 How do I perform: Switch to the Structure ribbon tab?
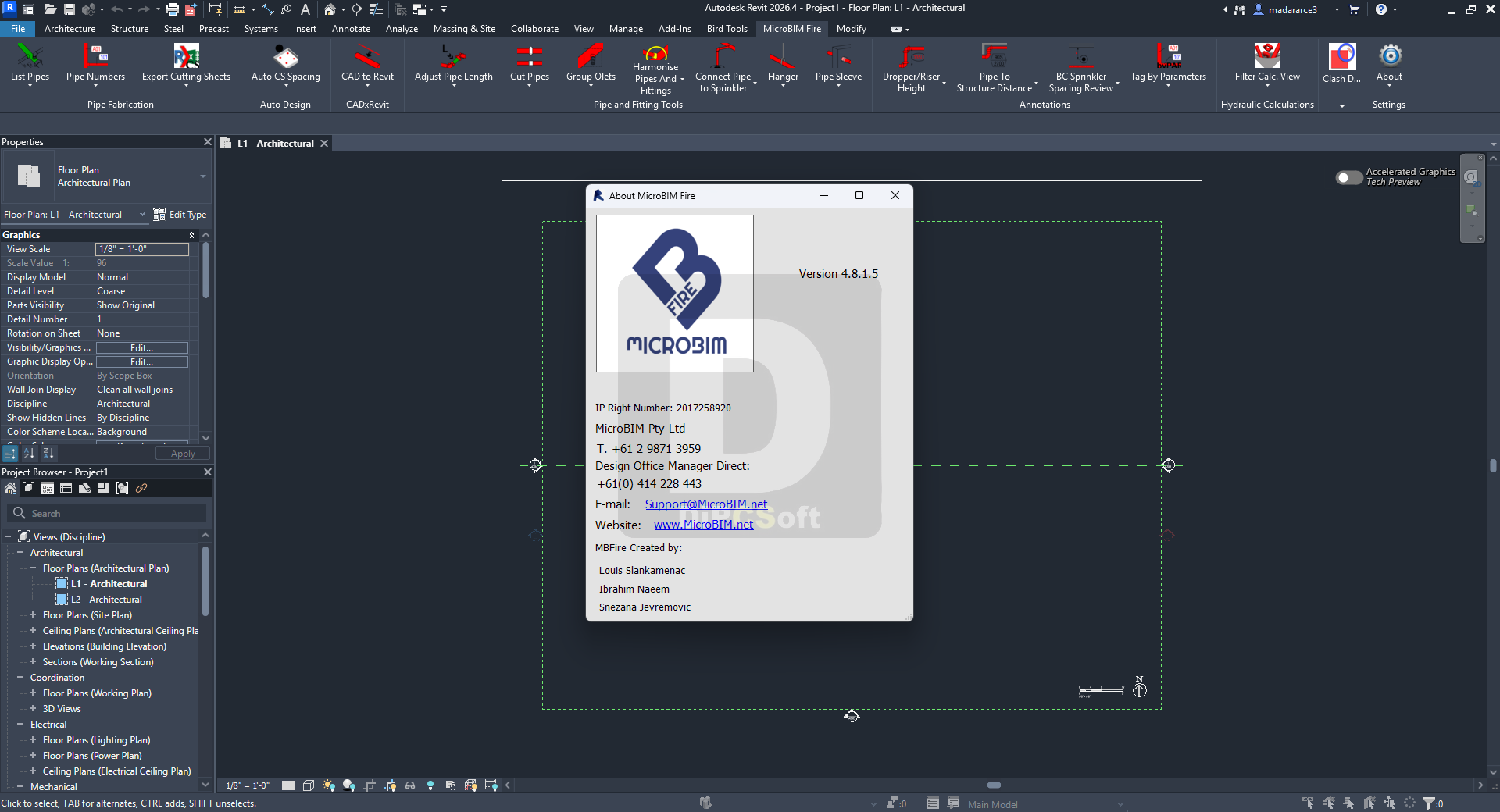tap(130, 29)
